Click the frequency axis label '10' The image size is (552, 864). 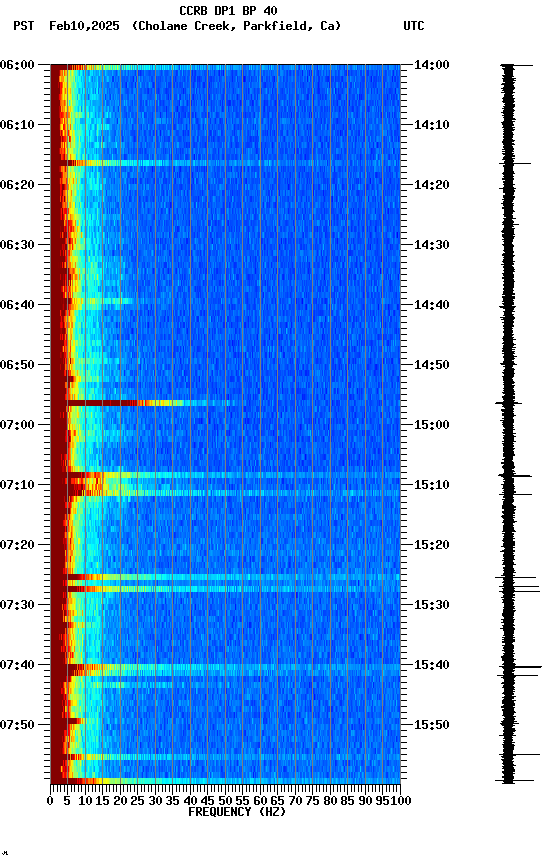click(85, 801)
